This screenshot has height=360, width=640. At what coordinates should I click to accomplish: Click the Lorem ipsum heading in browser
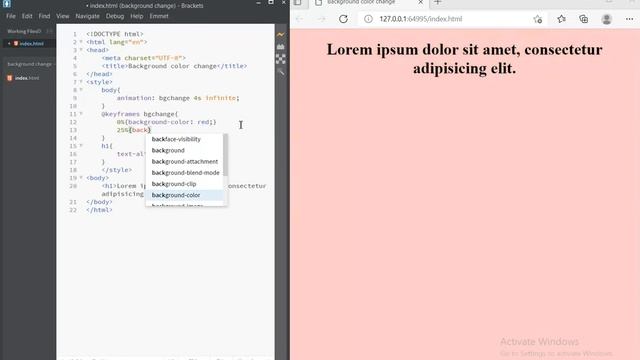[x=464, y=59]
